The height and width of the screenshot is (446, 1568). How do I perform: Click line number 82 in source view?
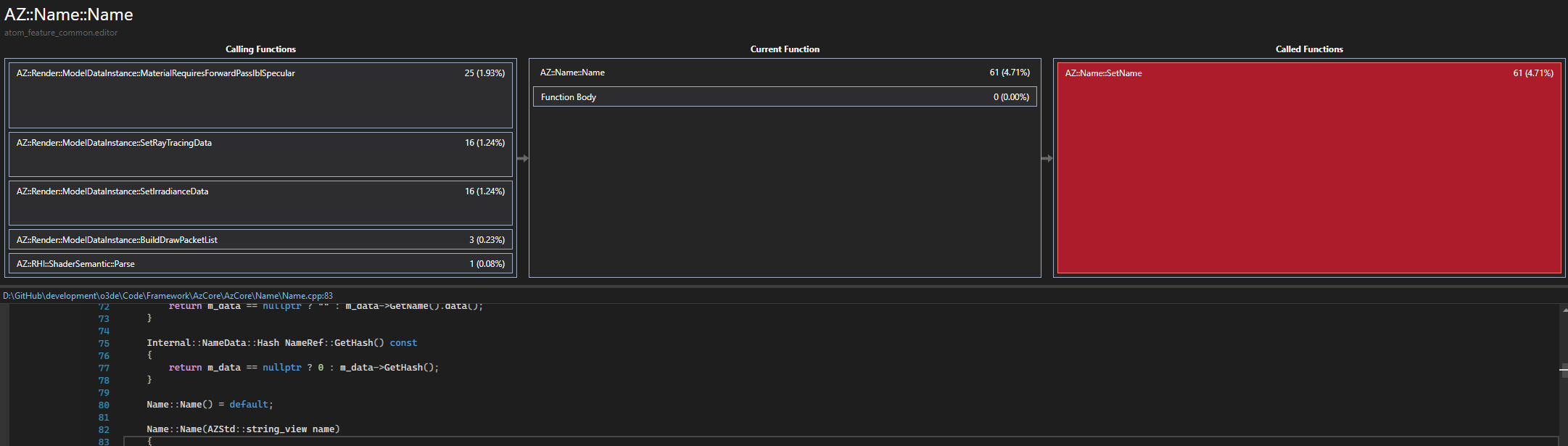coord(104,430)
